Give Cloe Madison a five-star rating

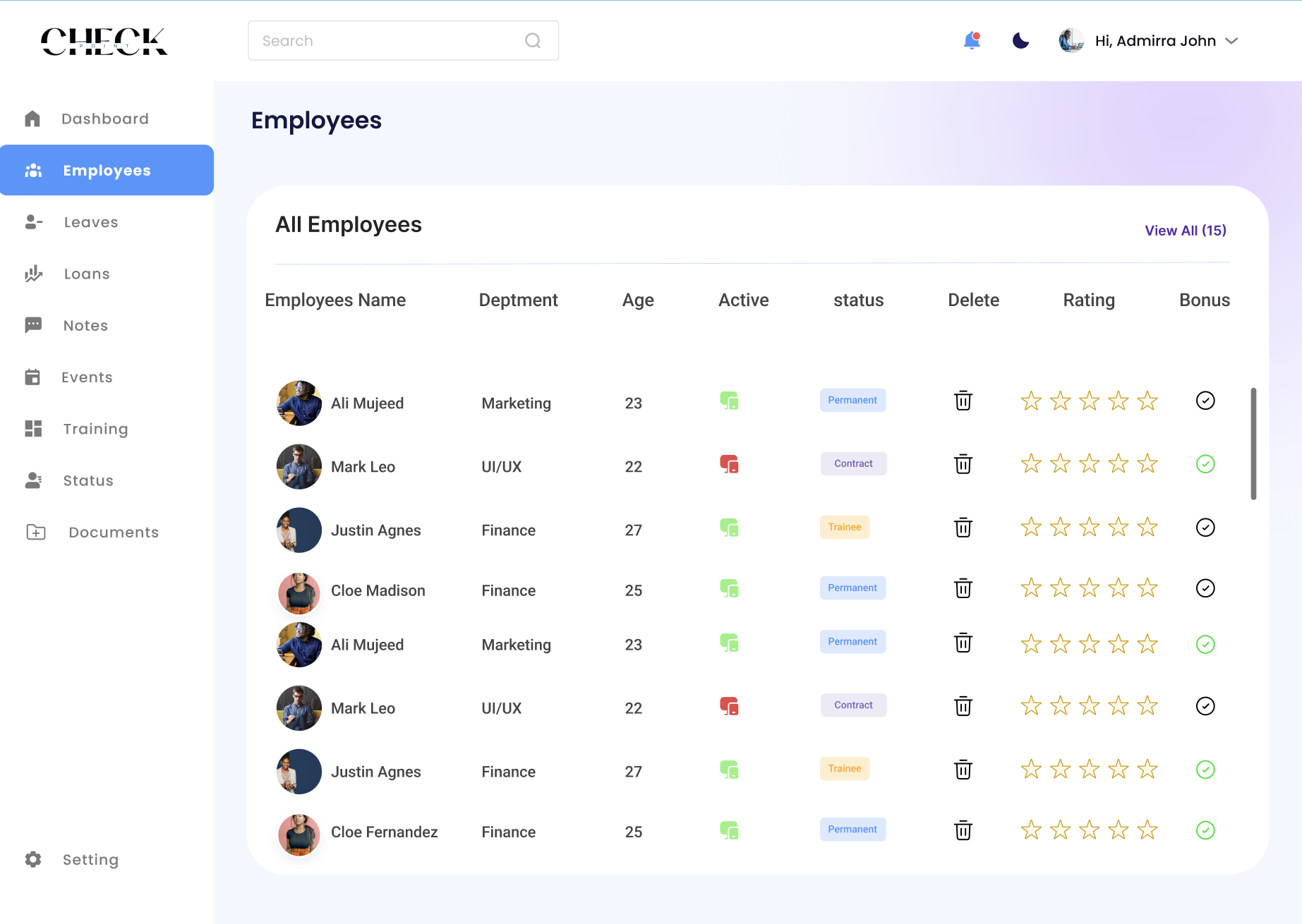(x=1147, y=588)
